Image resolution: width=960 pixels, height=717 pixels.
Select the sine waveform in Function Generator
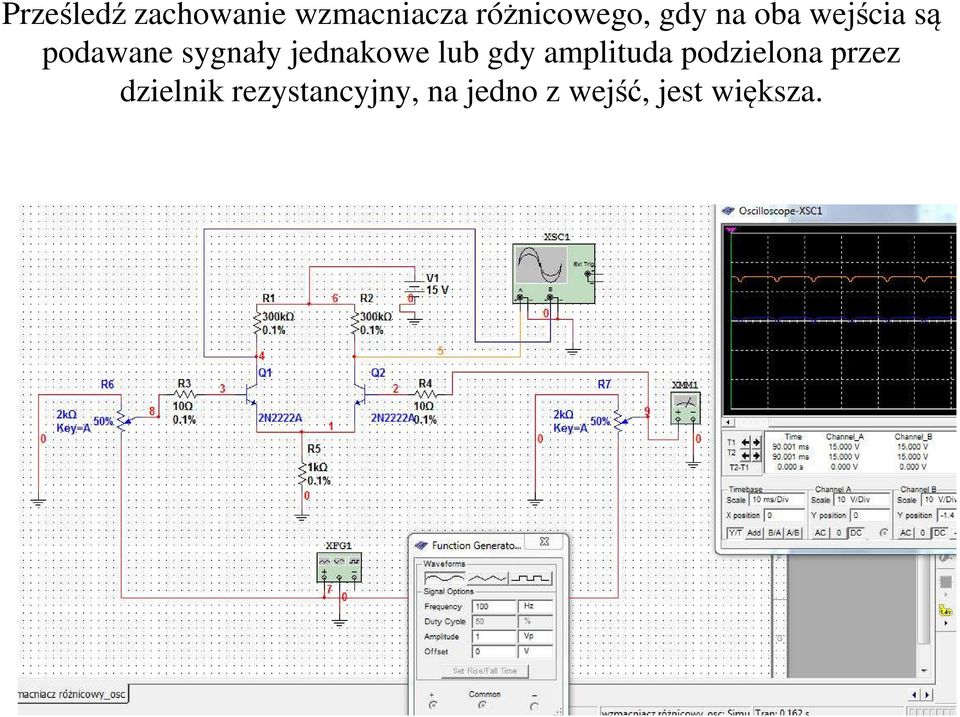click(445, 577)
